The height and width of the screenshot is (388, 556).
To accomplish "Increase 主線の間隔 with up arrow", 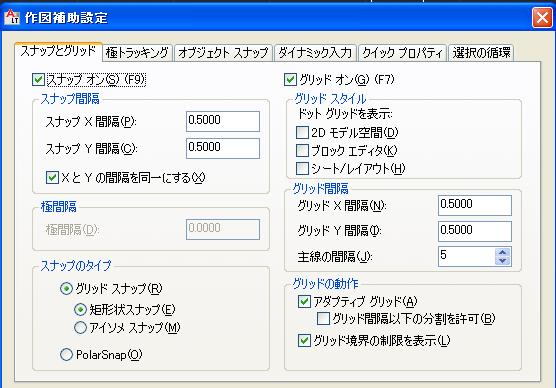I will (502, 252).
